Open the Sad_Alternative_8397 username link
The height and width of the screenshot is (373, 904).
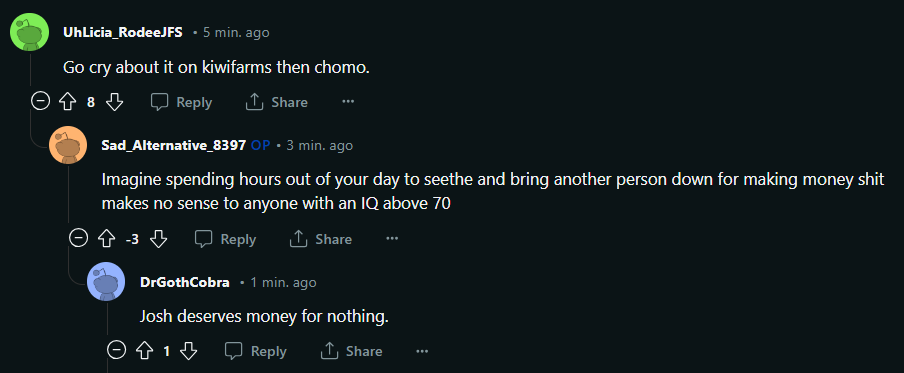(174, 145)
